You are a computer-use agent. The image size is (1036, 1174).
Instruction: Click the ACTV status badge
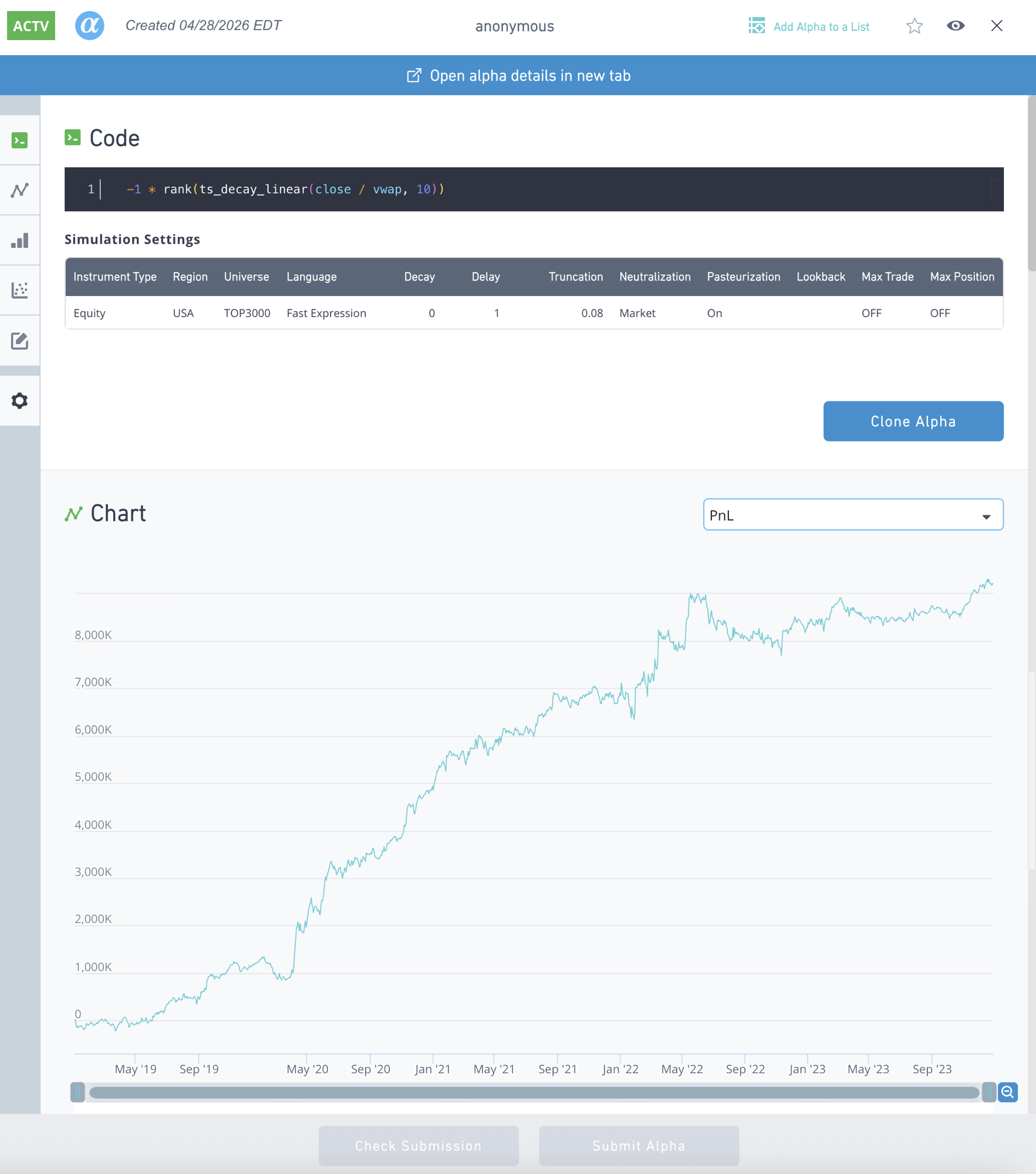pos(31,25)
